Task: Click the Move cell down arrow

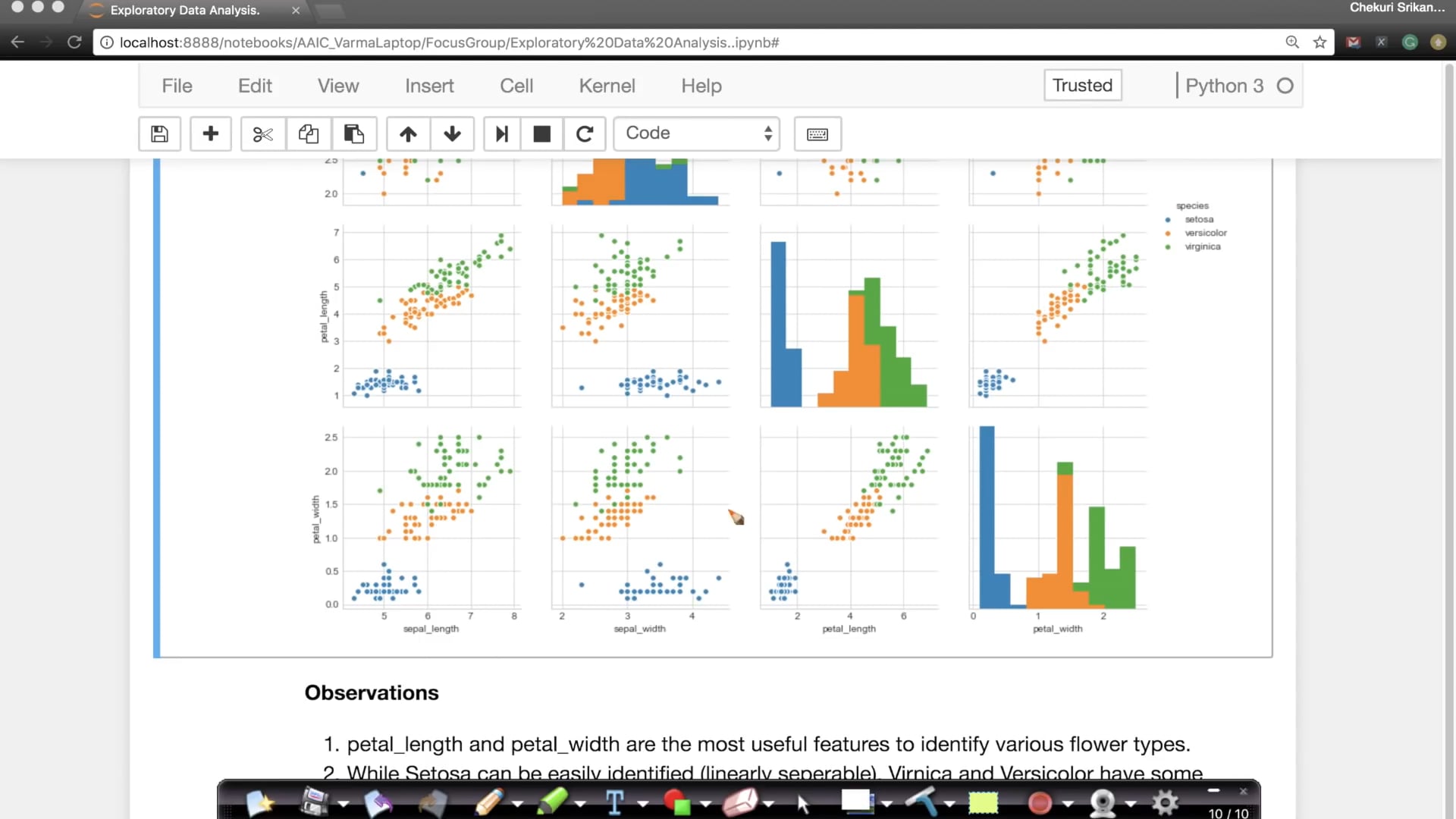Action: (x=452, y=132)
